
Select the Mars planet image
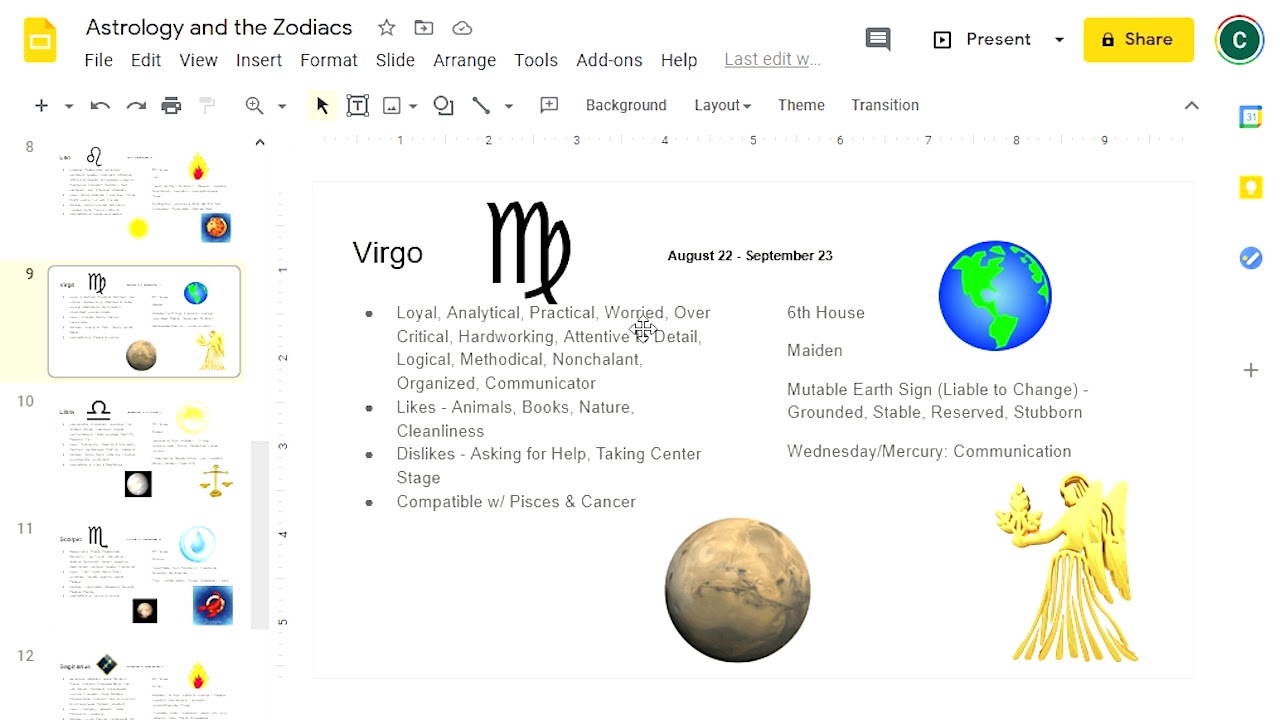point(737,590)
